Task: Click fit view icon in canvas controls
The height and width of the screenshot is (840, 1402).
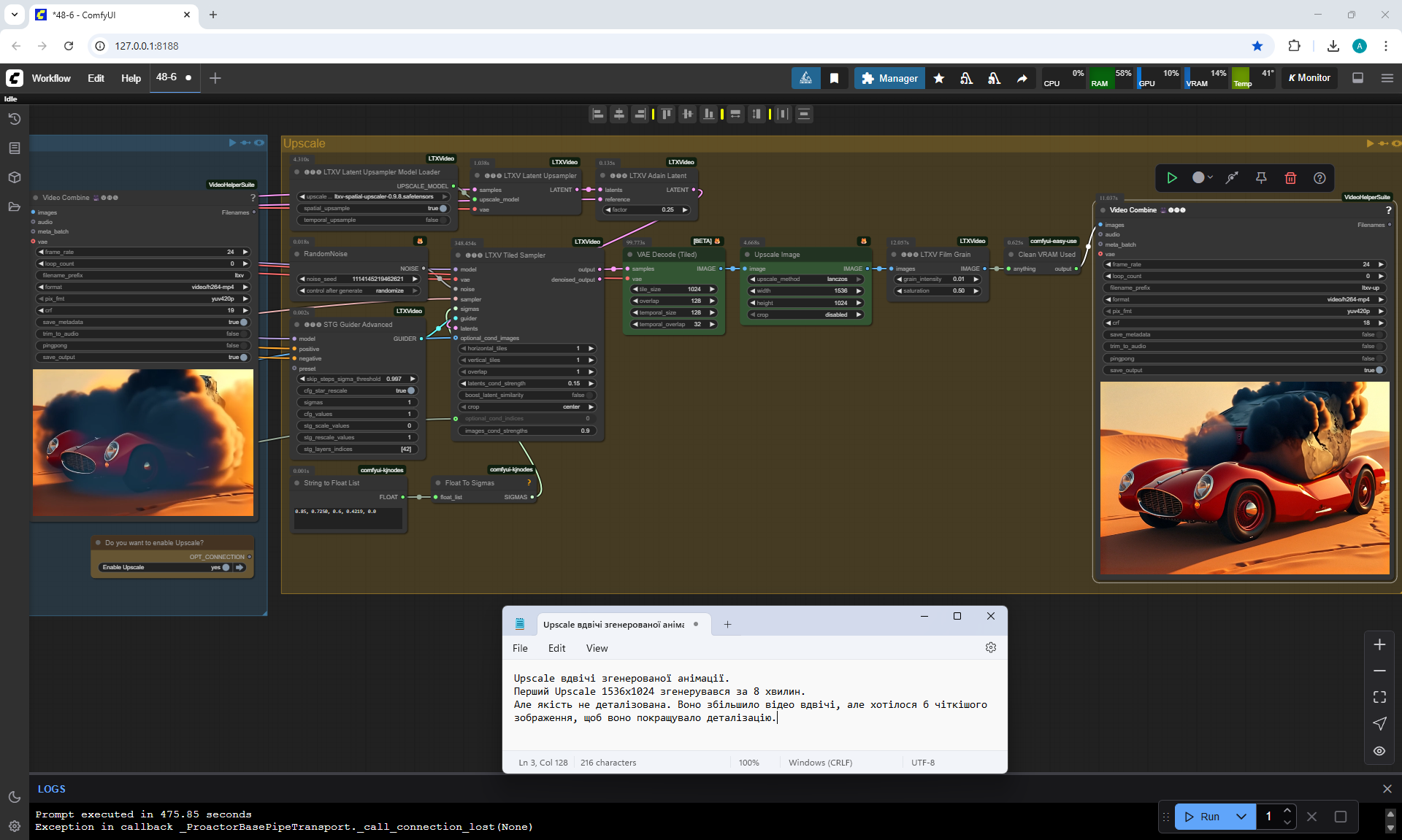Action: click(x=1379, y=697)
